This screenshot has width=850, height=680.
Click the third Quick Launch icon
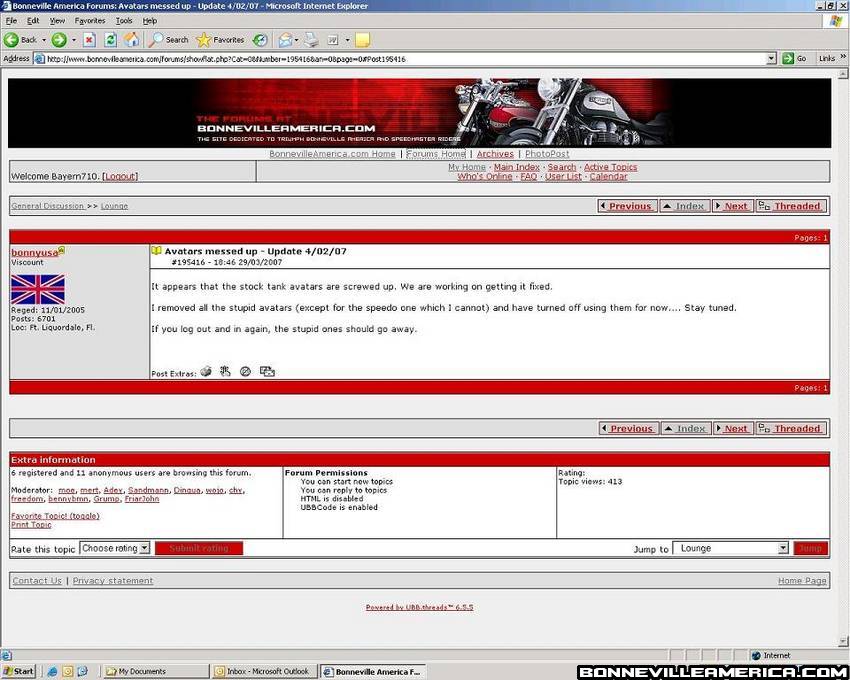tap(82, 671)
